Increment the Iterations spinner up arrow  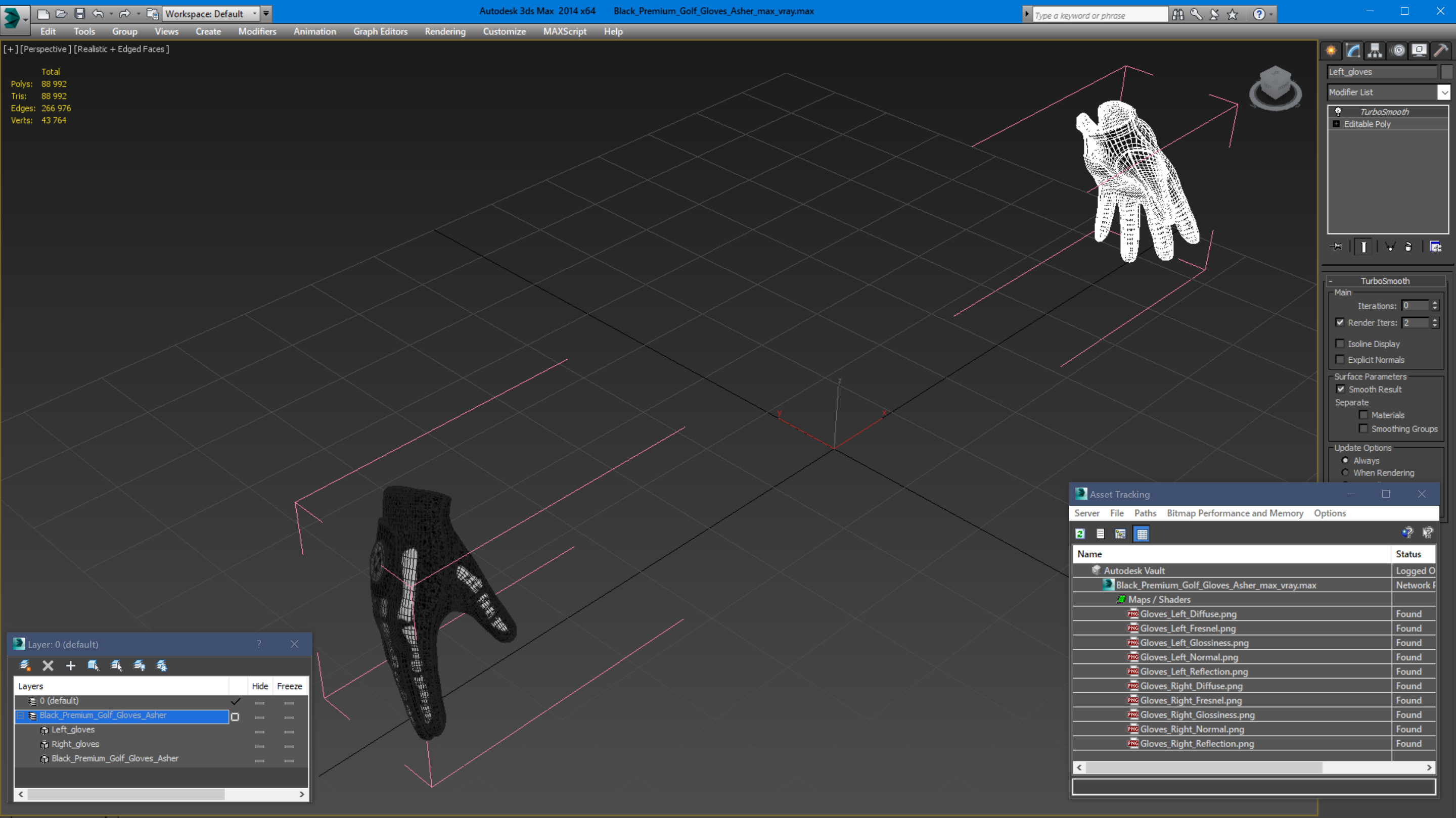tap(1435, 303)
